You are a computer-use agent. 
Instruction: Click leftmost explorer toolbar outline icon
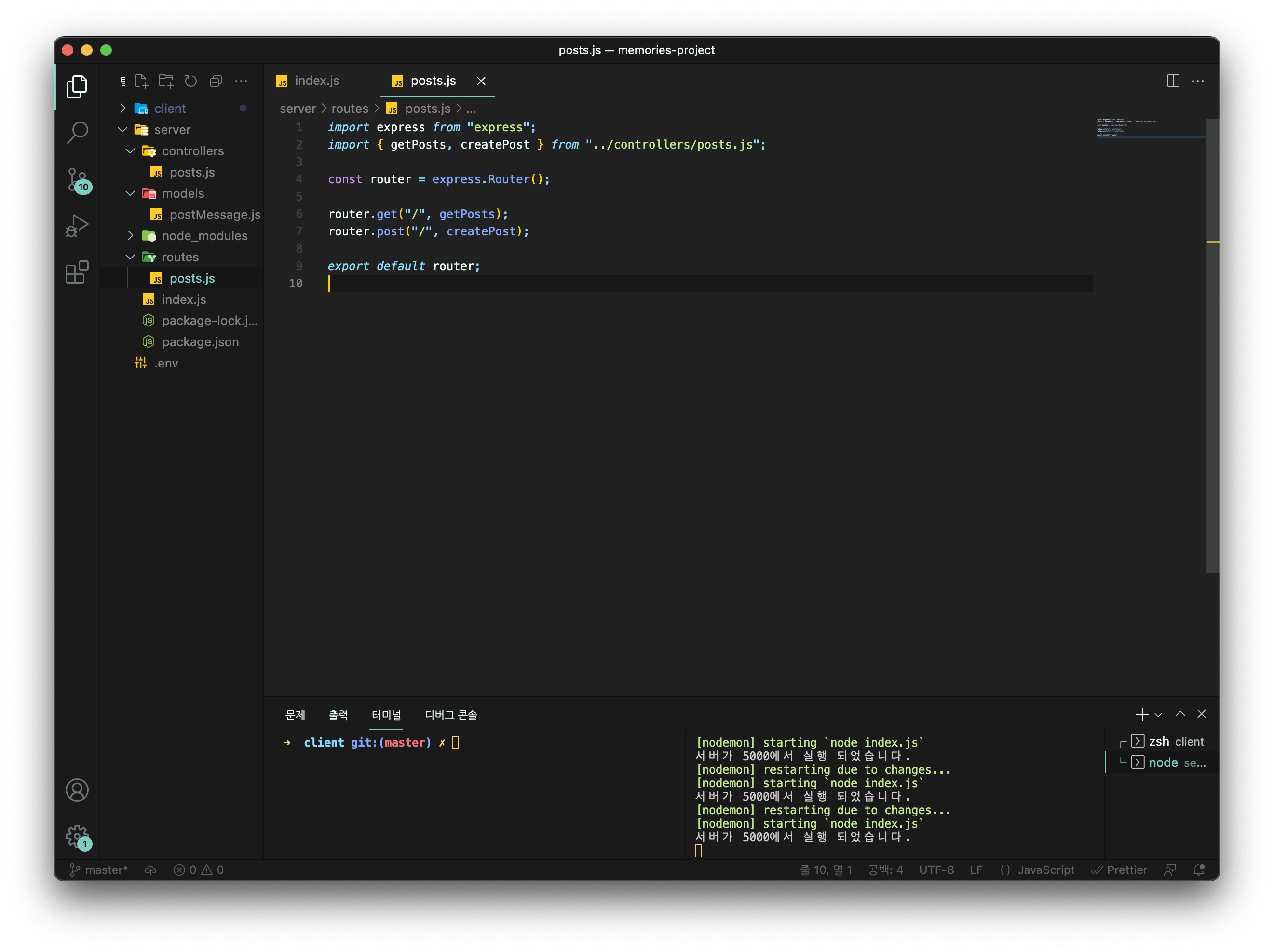click(x=122, y=81)
